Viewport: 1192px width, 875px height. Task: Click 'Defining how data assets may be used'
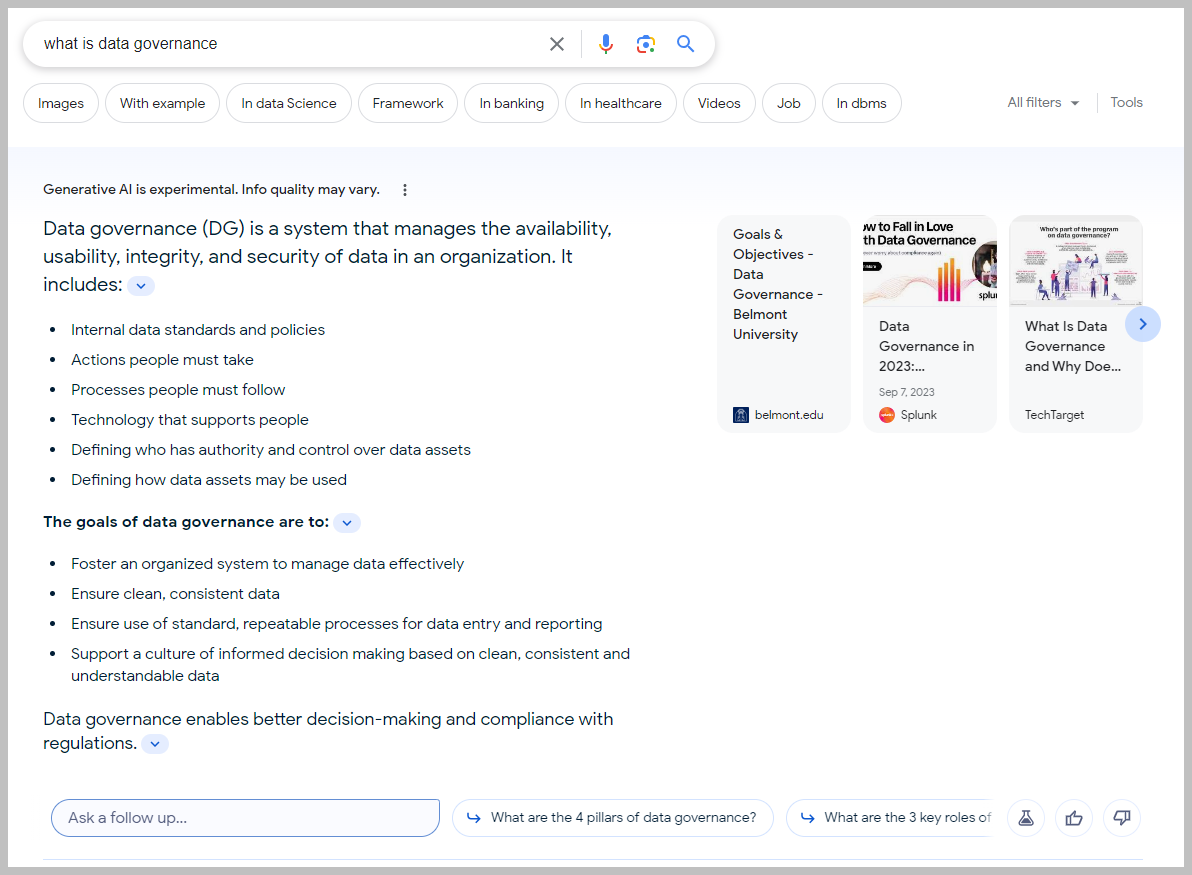coord(208,480)
